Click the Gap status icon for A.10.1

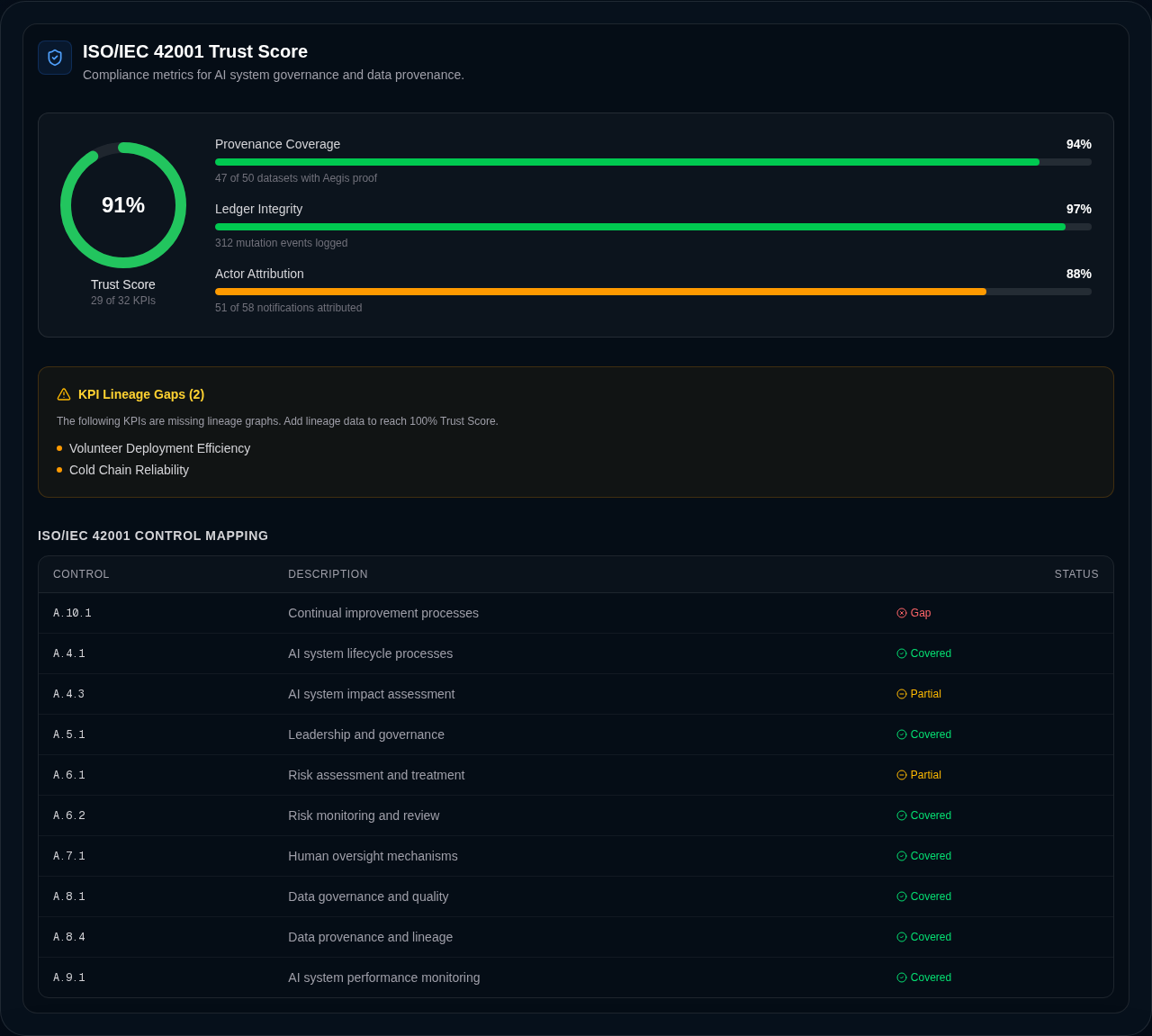click(x=900, y=613)
